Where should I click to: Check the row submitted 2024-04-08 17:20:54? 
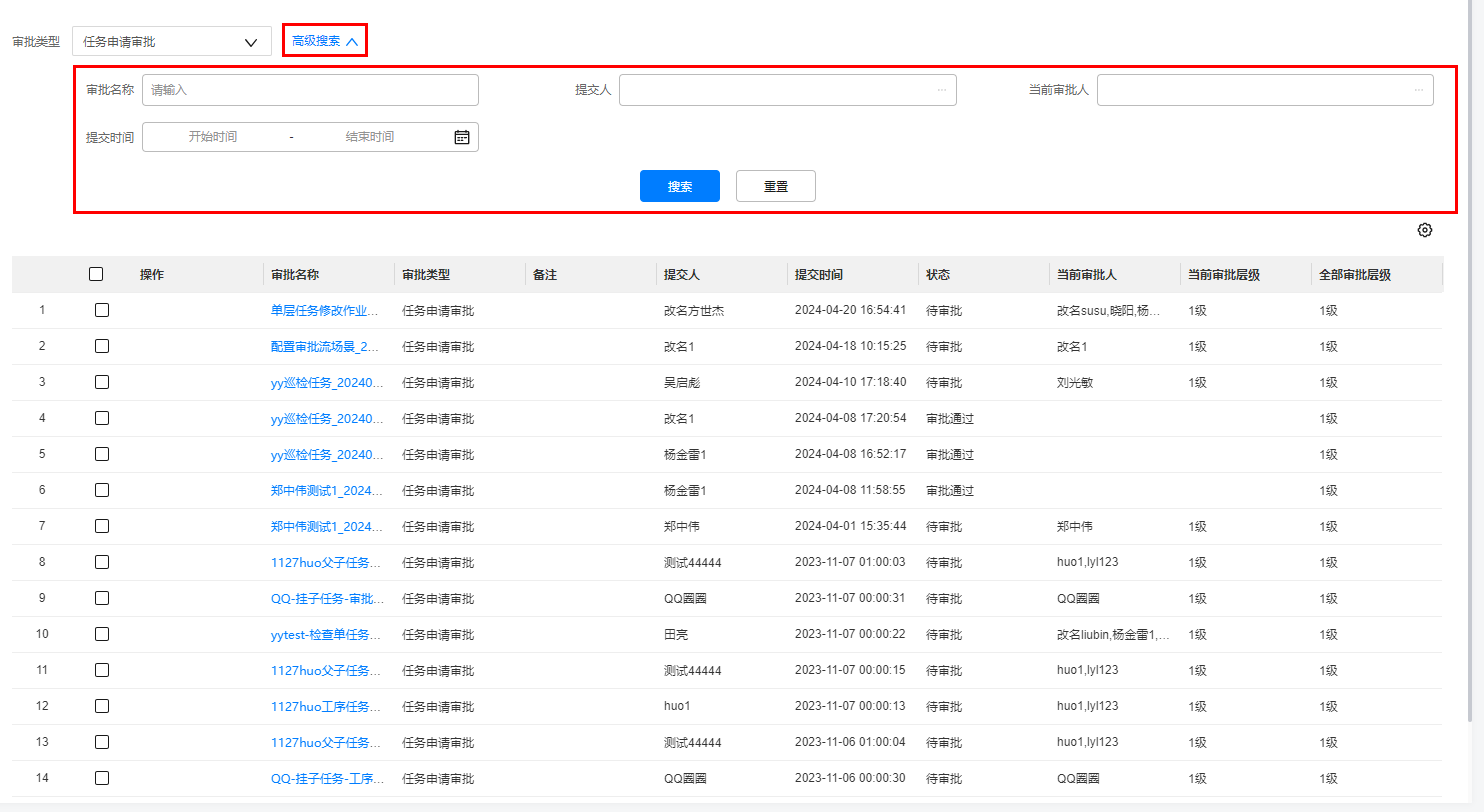102,418
